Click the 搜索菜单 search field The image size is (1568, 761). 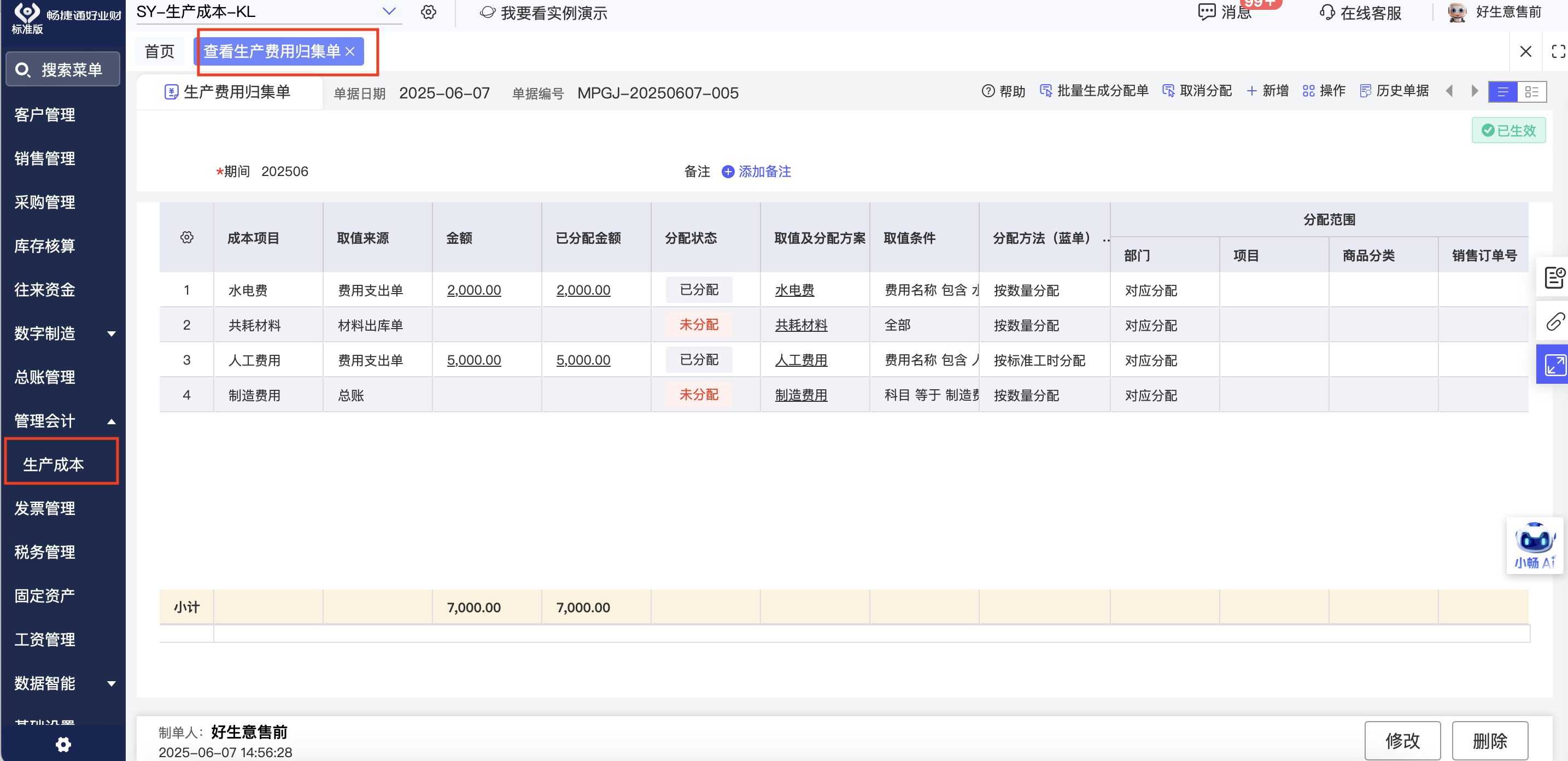[x=63, y=69]
